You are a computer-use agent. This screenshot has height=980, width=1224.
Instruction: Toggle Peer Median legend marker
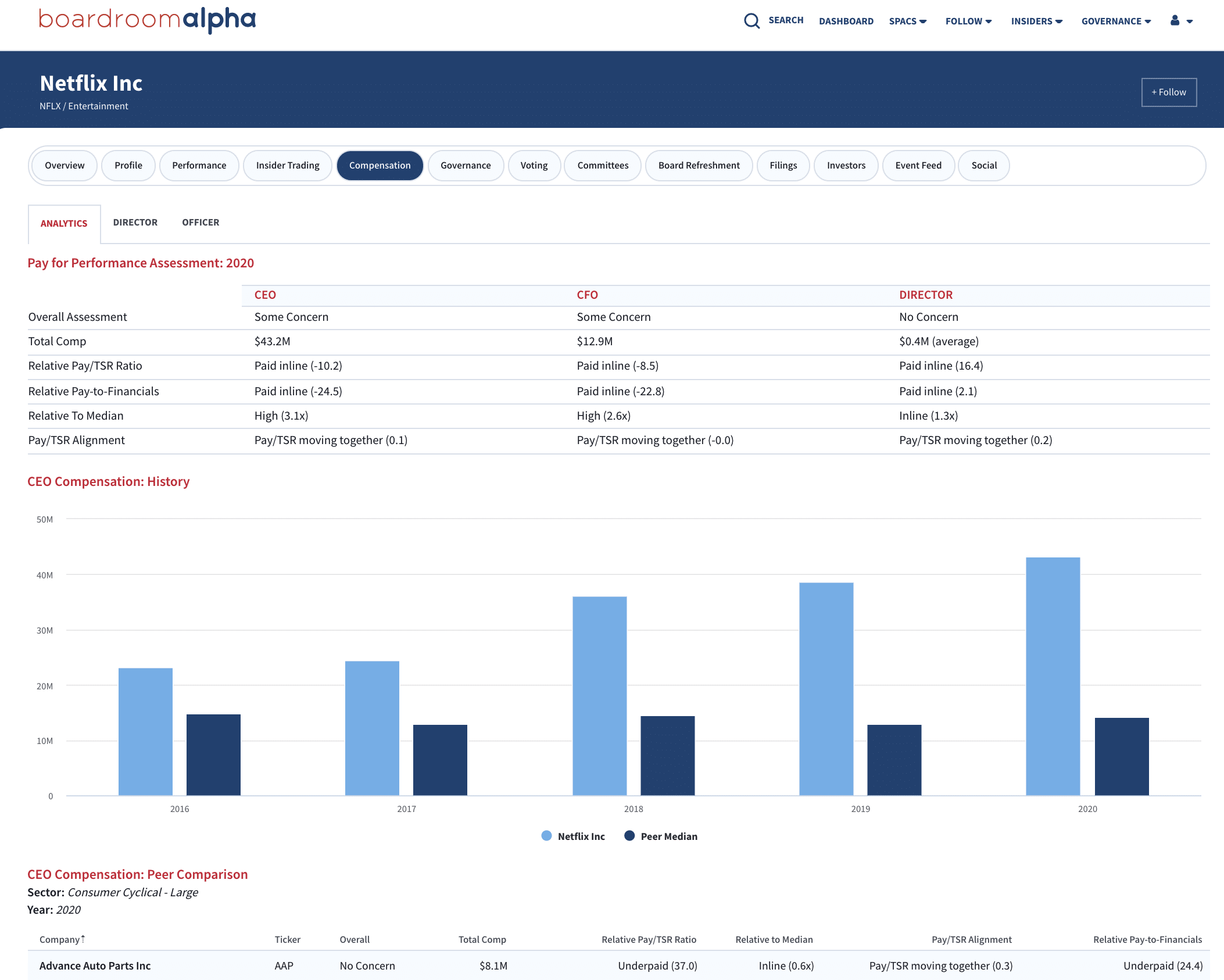[629, 836]
